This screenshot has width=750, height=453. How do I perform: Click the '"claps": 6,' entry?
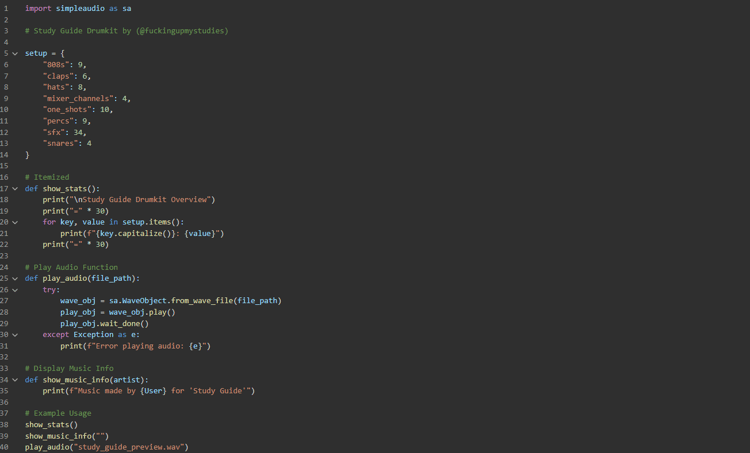point(66,76)
